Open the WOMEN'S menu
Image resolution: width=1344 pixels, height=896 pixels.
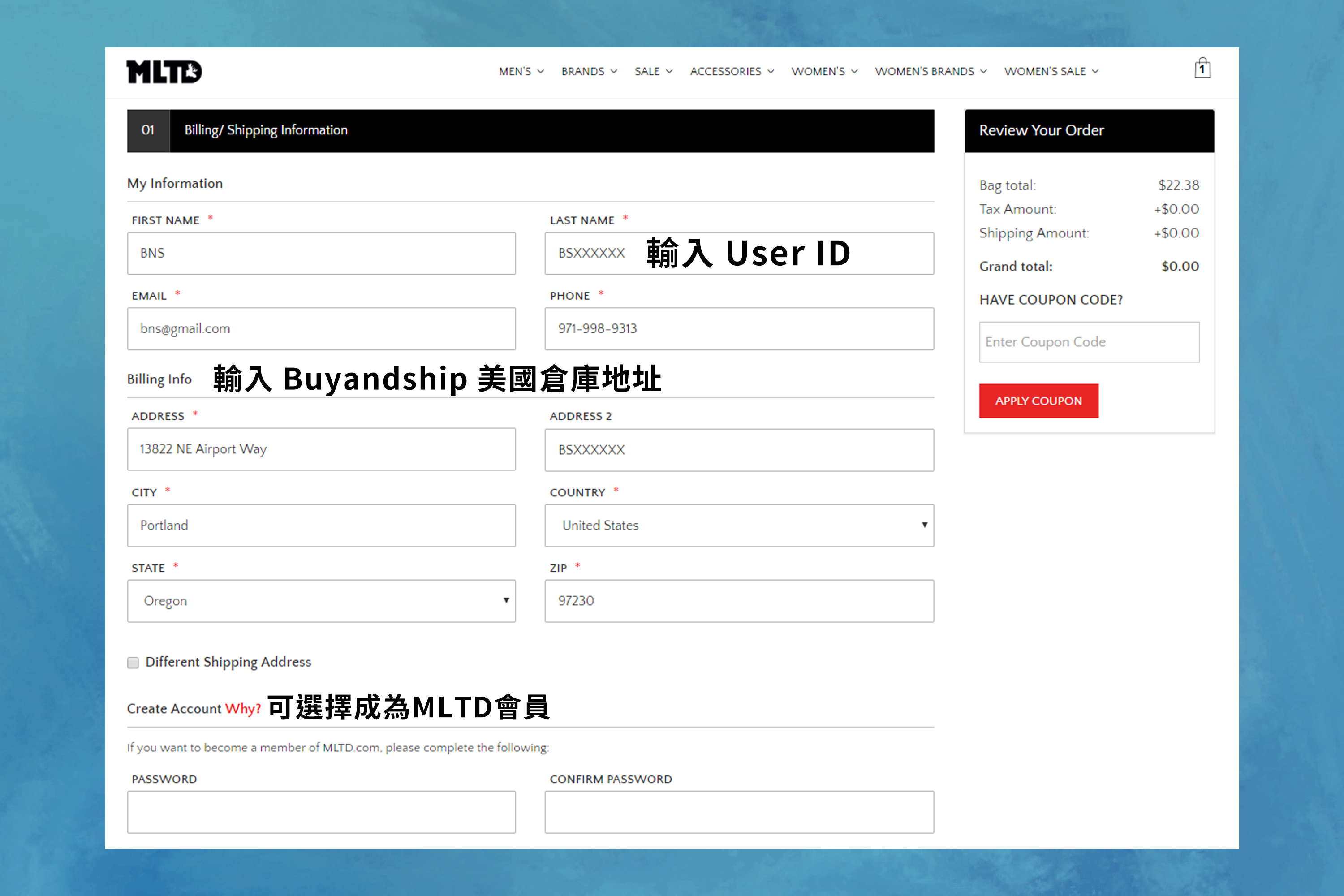pyautogui.click(x=824, y=71)
